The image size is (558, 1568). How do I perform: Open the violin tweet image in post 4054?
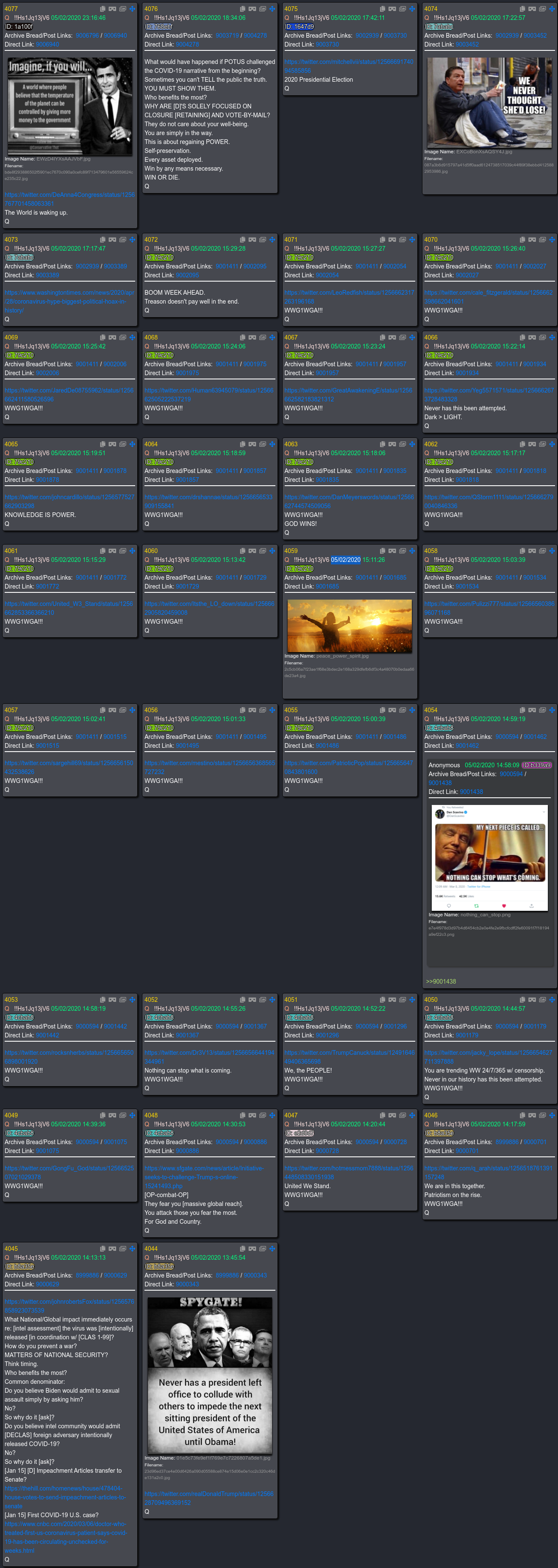(490, 857)
